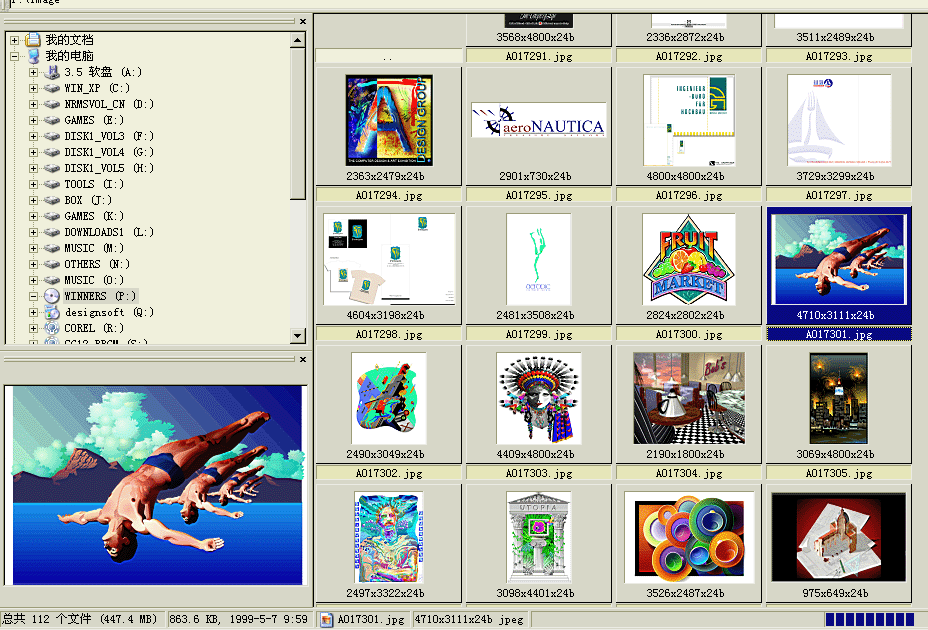Click the large divers preview image
928x630 pixels.
[x=157, y=485]
